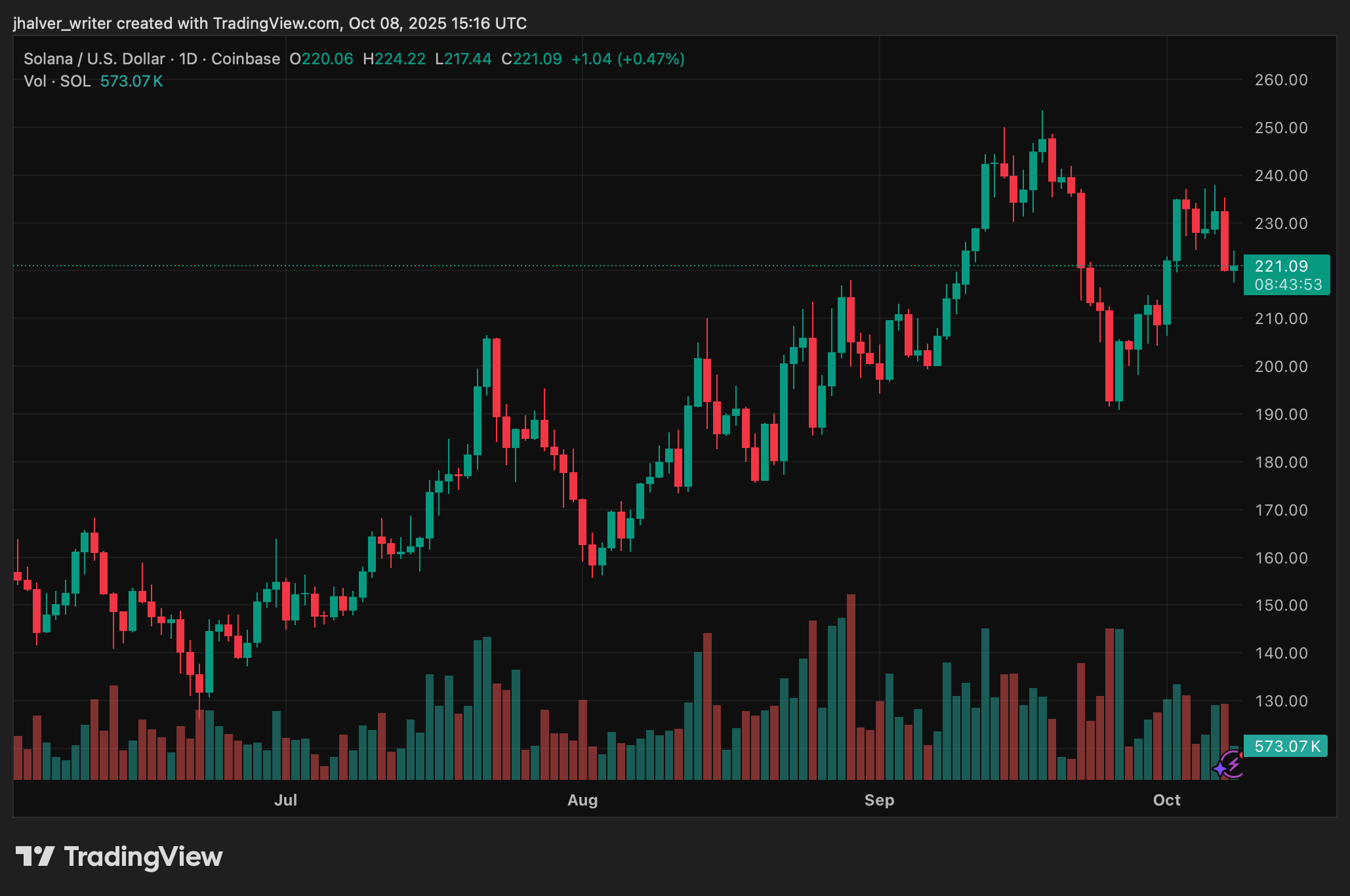Click the 221.09 current price label
This screenshot has height=896, width=1350.
[1280, 266]
